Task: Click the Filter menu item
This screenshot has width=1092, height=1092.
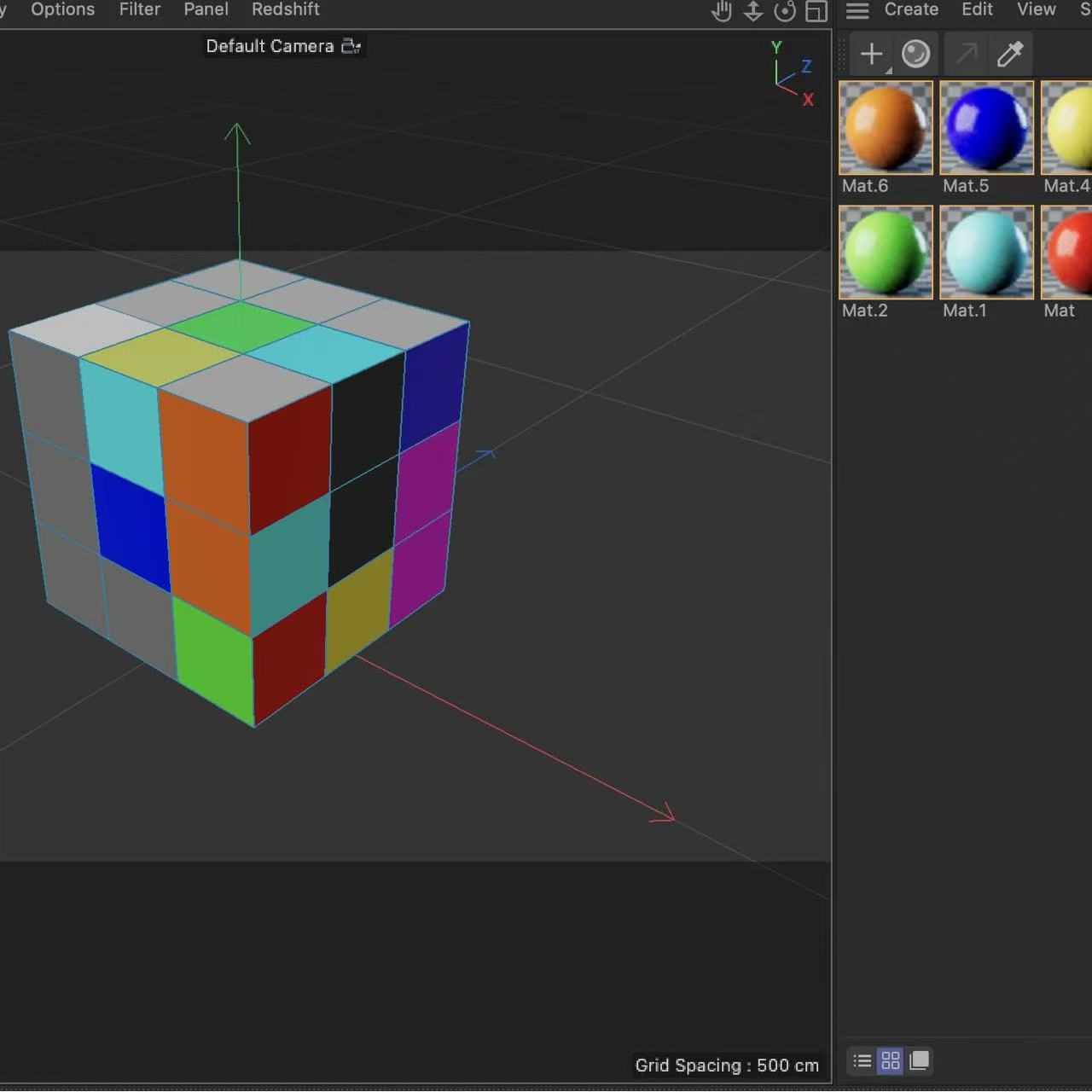Action: (x=139, y=9)
